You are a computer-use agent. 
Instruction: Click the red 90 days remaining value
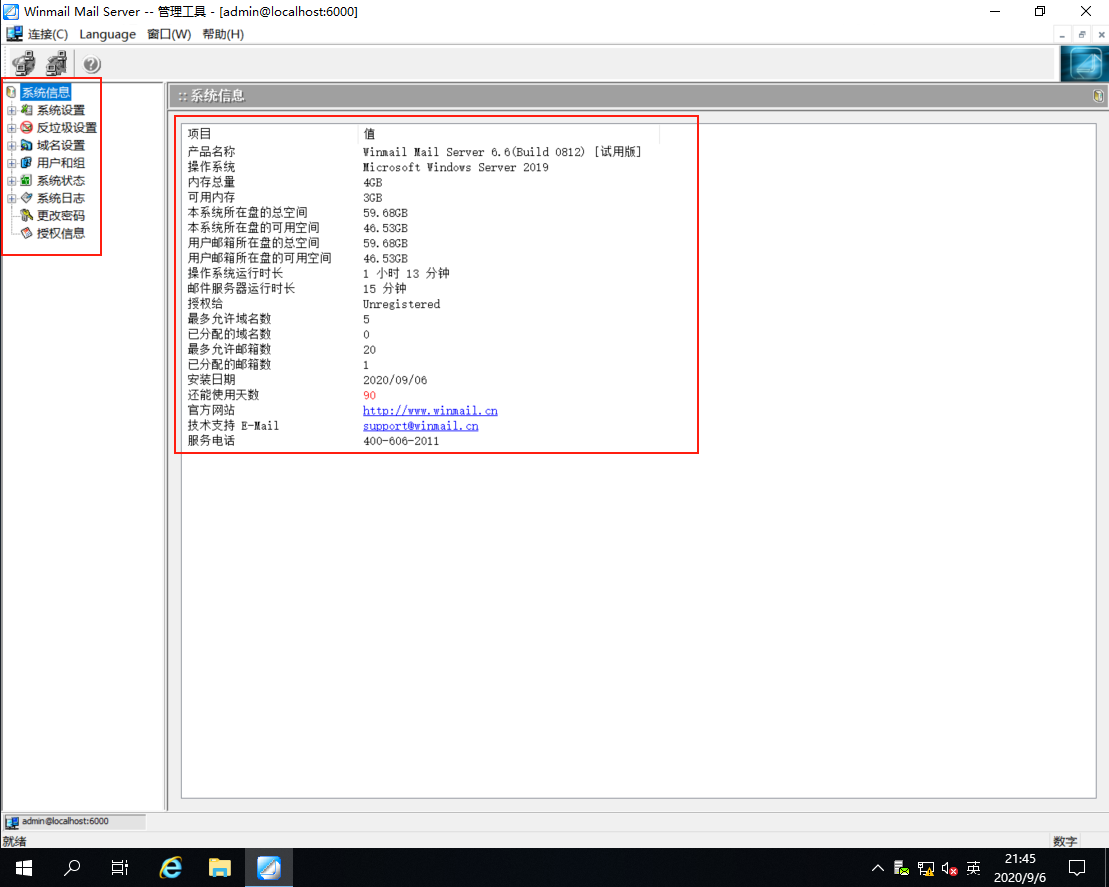pos(369,395)
